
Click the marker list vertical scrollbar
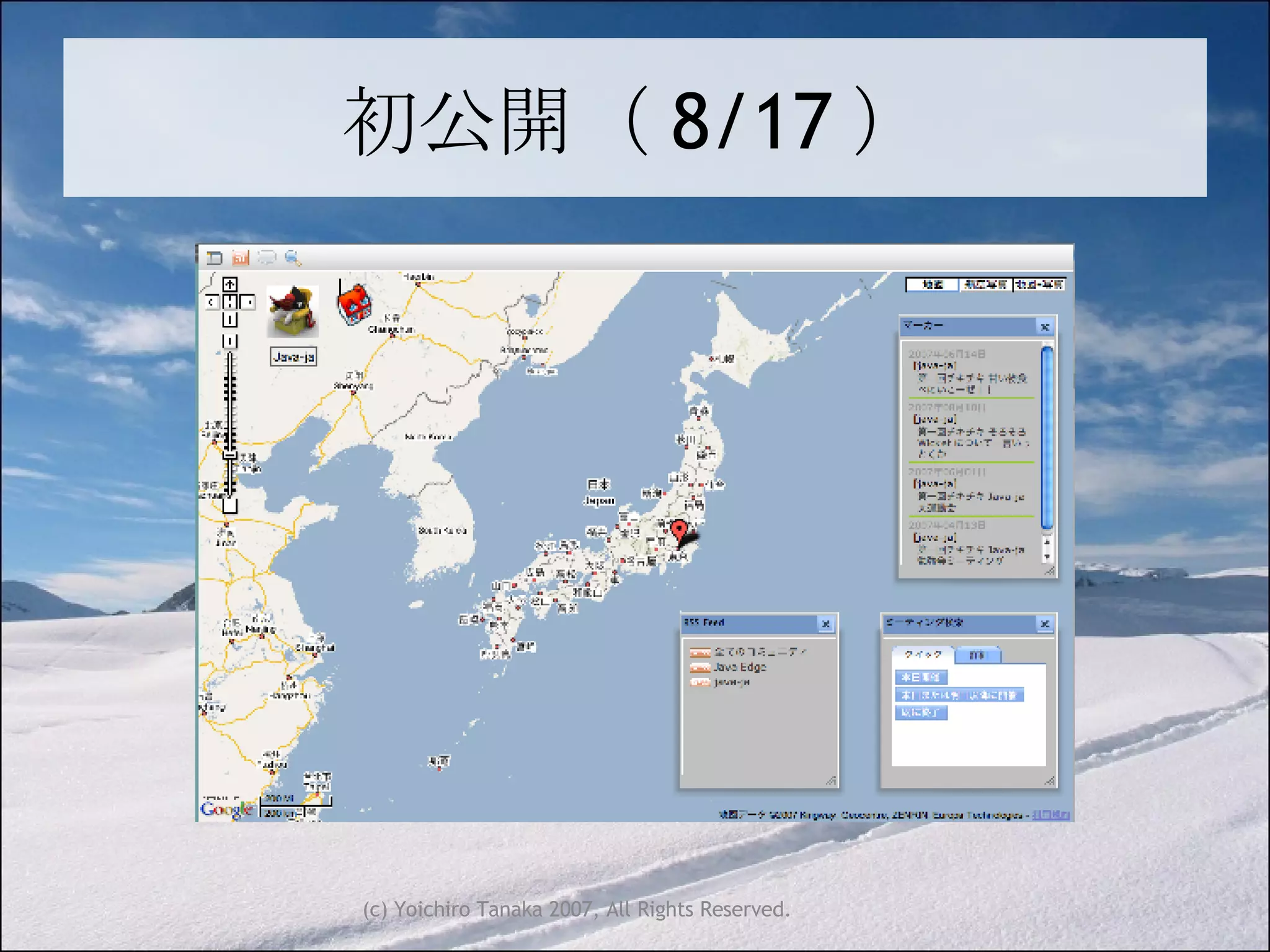coord(1047,438)
